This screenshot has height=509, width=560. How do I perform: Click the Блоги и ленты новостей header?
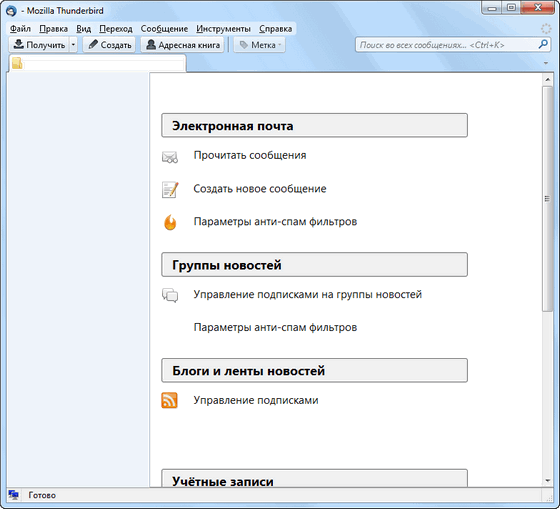pos(314,370)
